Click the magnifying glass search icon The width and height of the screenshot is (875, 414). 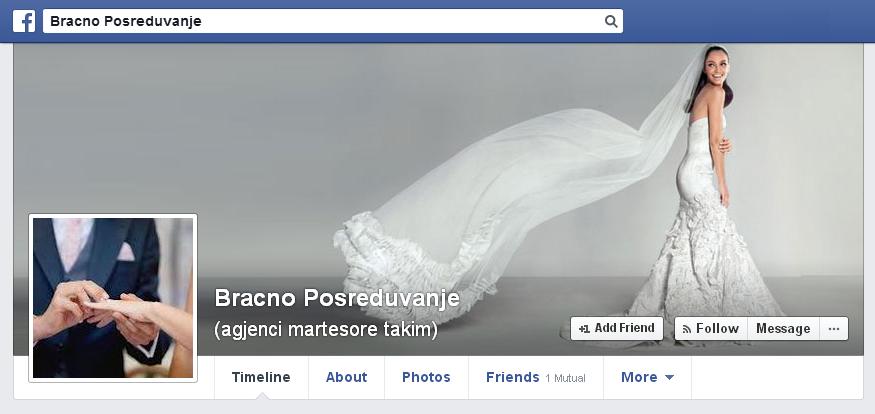[x=611, y=21]
